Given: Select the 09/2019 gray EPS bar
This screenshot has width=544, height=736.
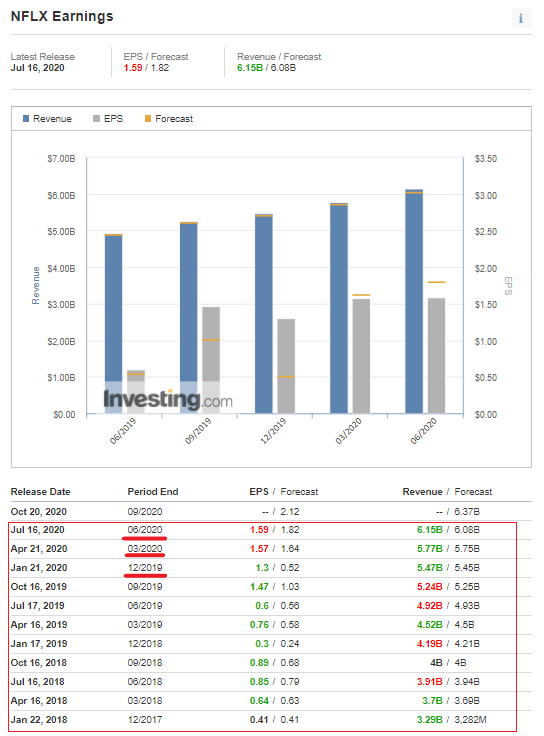Looking at the screenshot, I should [x=211, y=360].
